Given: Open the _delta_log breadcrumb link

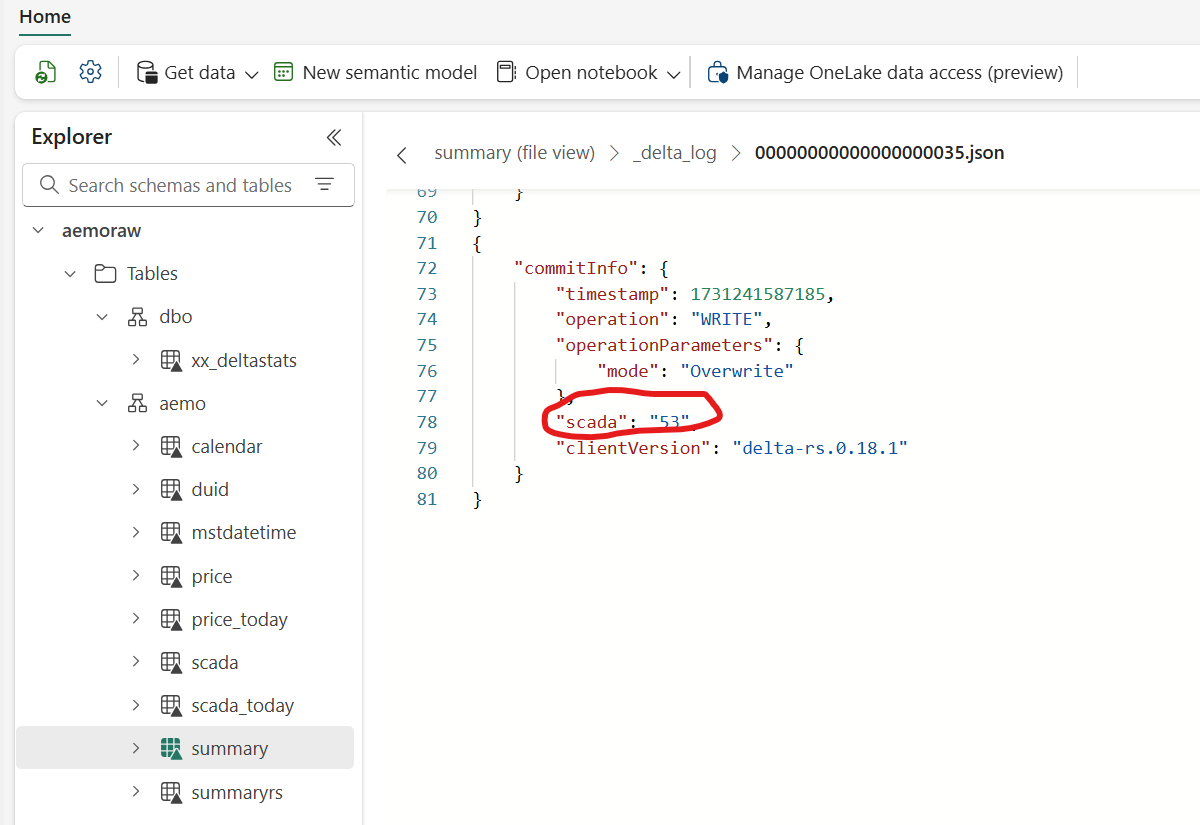Looking at the screenshot, I should click(675, 153).
